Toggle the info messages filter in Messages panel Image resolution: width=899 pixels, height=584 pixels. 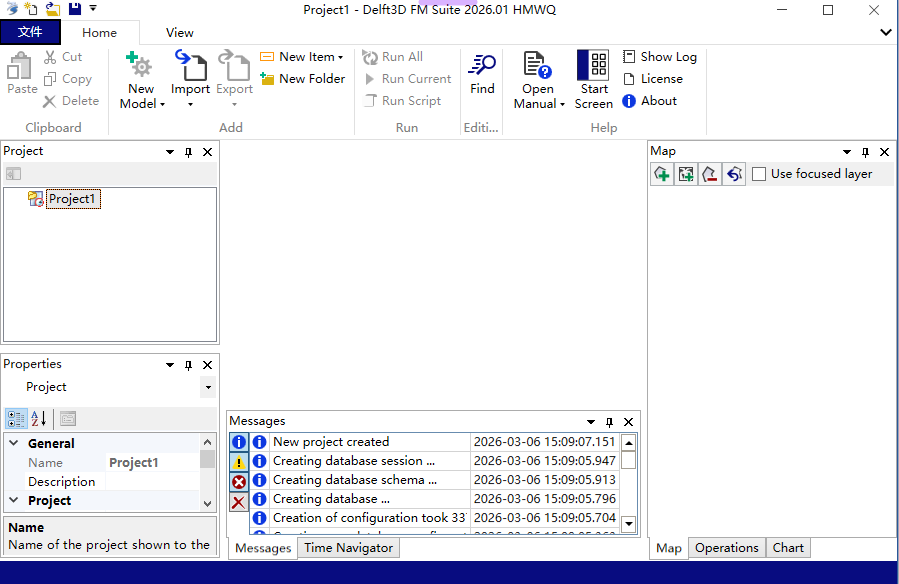pos(239,442)
